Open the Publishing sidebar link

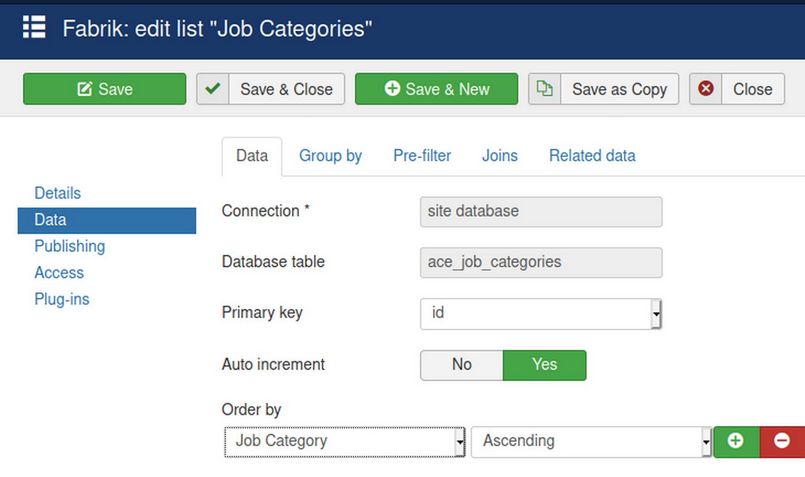click(x=70, y=246)
